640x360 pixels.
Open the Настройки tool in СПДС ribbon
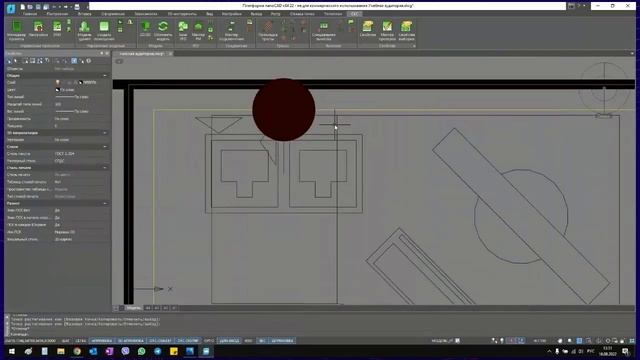(38, 29)
